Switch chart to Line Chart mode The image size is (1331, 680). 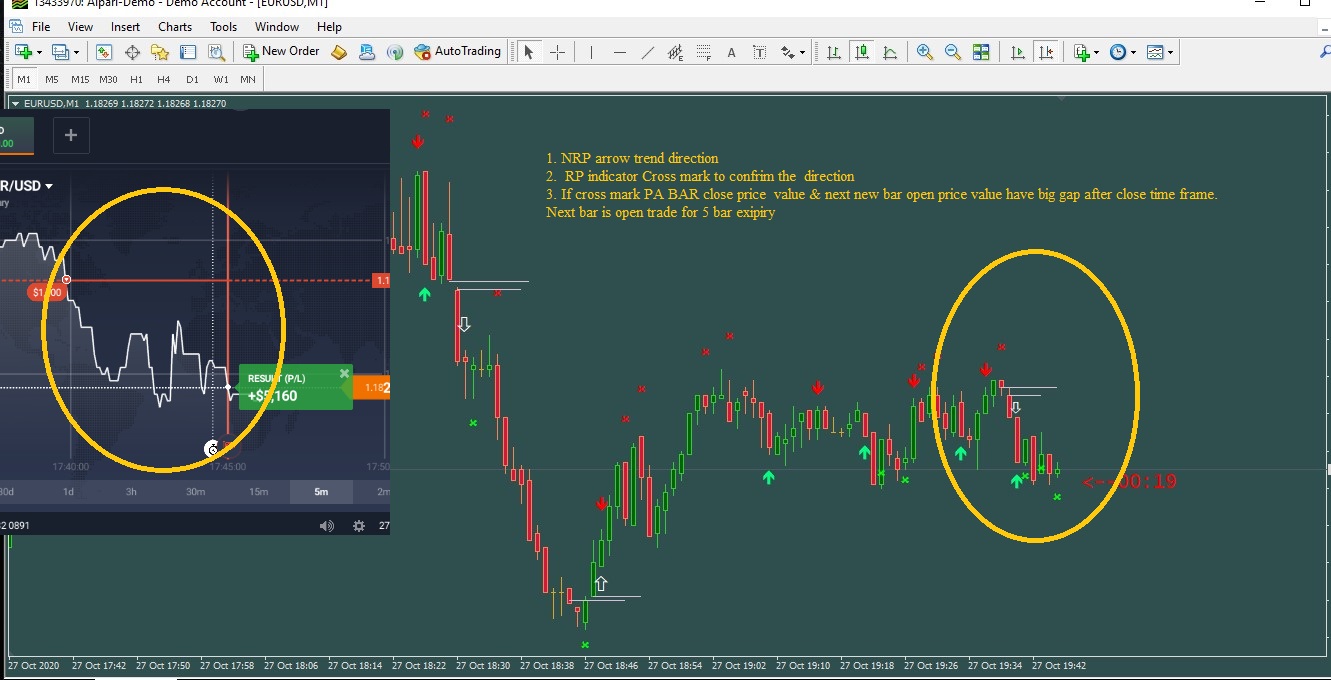pyautogui.click(x=889, y=52)
